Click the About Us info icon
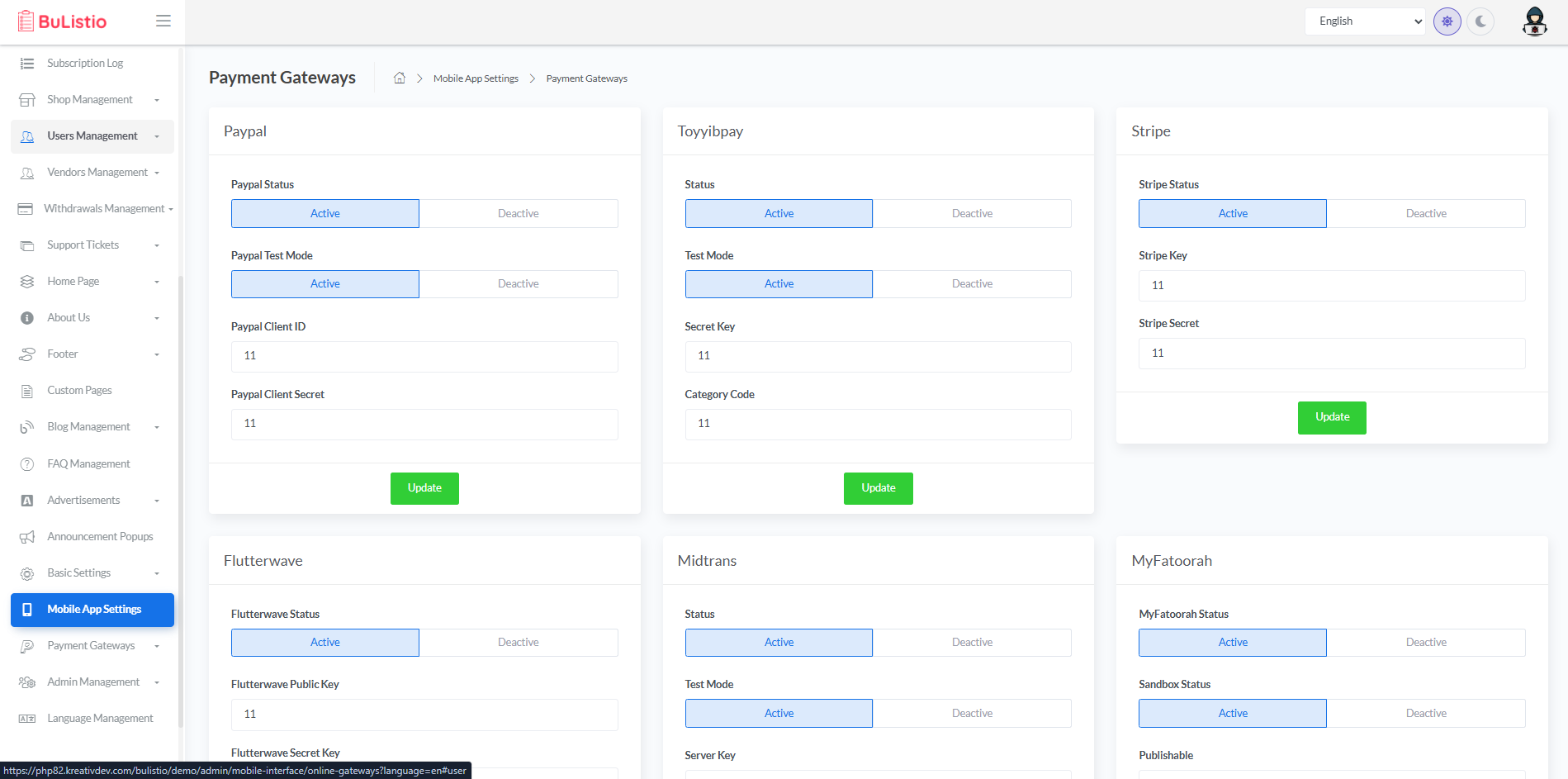Image resolution: width=1568 pixels, height=779 pixels. click(x=27, y=318)
